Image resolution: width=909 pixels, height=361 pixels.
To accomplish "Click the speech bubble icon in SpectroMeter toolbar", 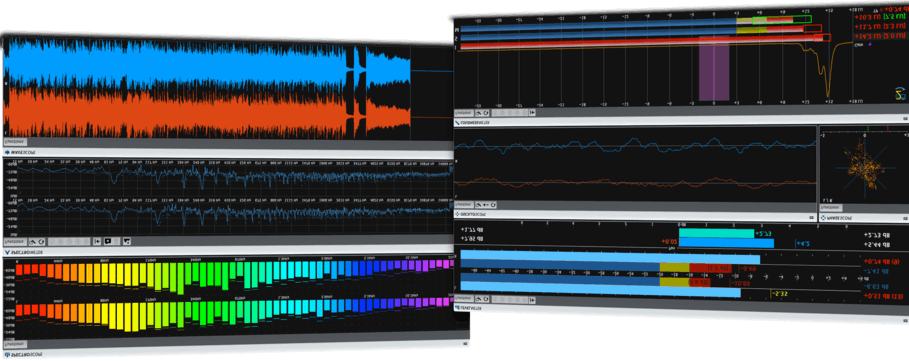I will click(x=108, y=242).
